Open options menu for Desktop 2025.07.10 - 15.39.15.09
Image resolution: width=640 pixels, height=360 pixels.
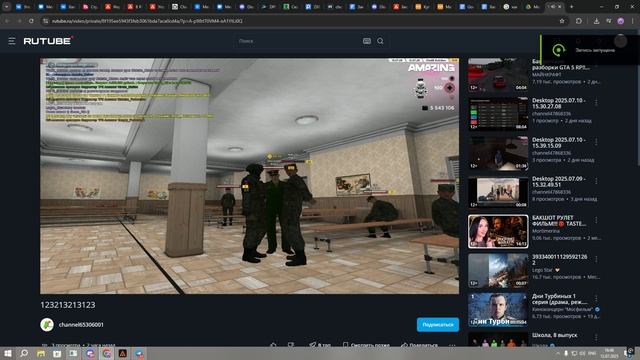tap(596, 142)
